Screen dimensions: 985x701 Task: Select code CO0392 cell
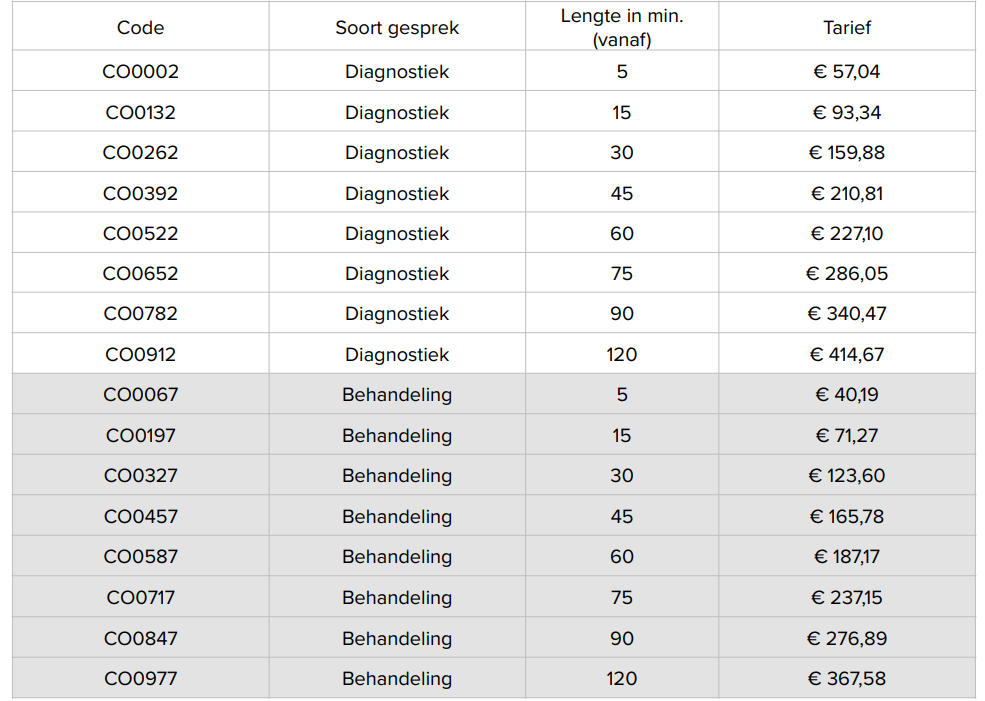(140, 193)
